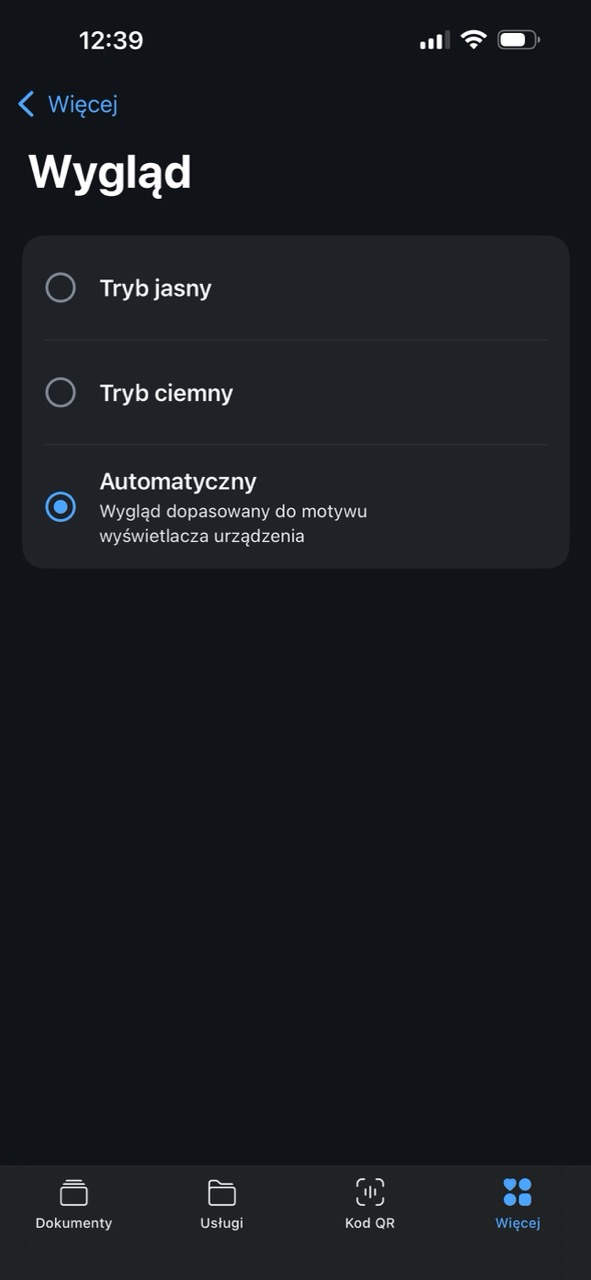Screen dimensions: 591x1280
Task: Select the Więcej four-dots icon
Action: (517, 1192)
